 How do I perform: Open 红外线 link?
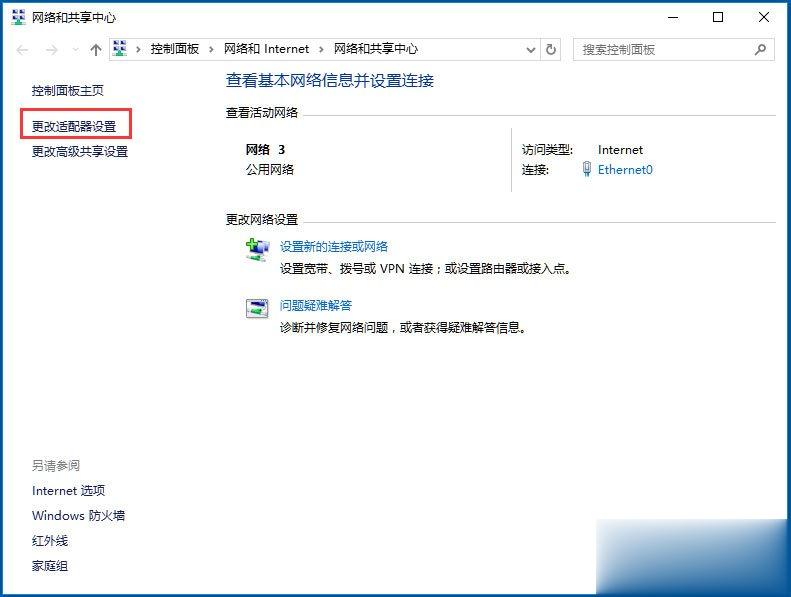pyautogui.click(x=50, y=541)
